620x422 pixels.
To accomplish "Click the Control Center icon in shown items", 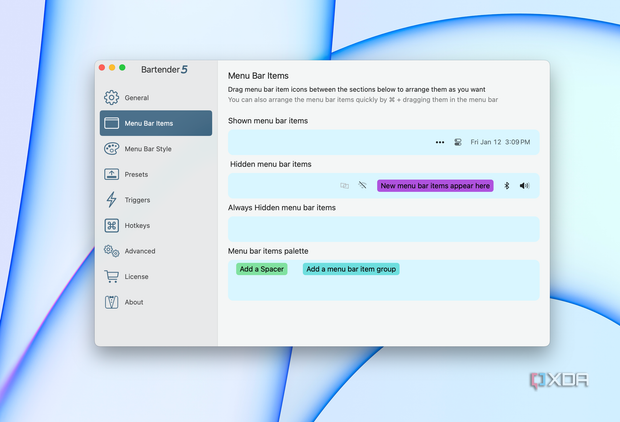I will click(x=457, y=142).
